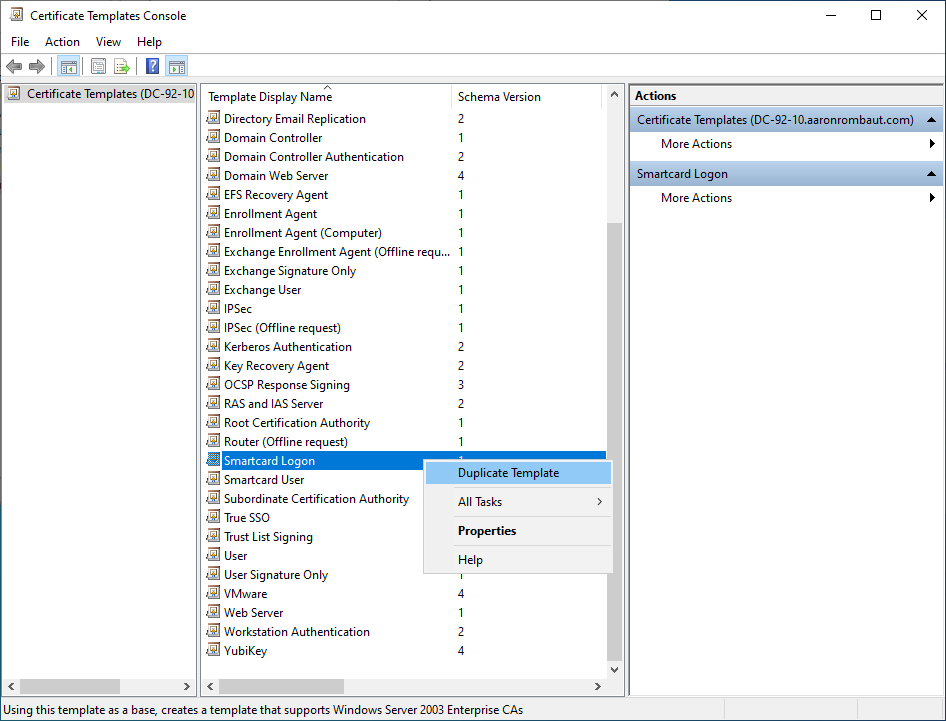Click the YubiKey template certificate icon
Viewport: 946px width, 721px height.
point(213,651)
